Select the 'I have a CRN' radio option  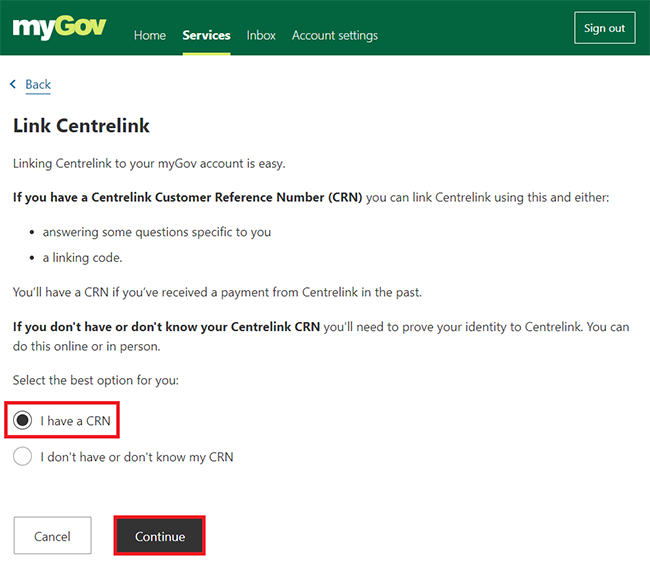22,420
